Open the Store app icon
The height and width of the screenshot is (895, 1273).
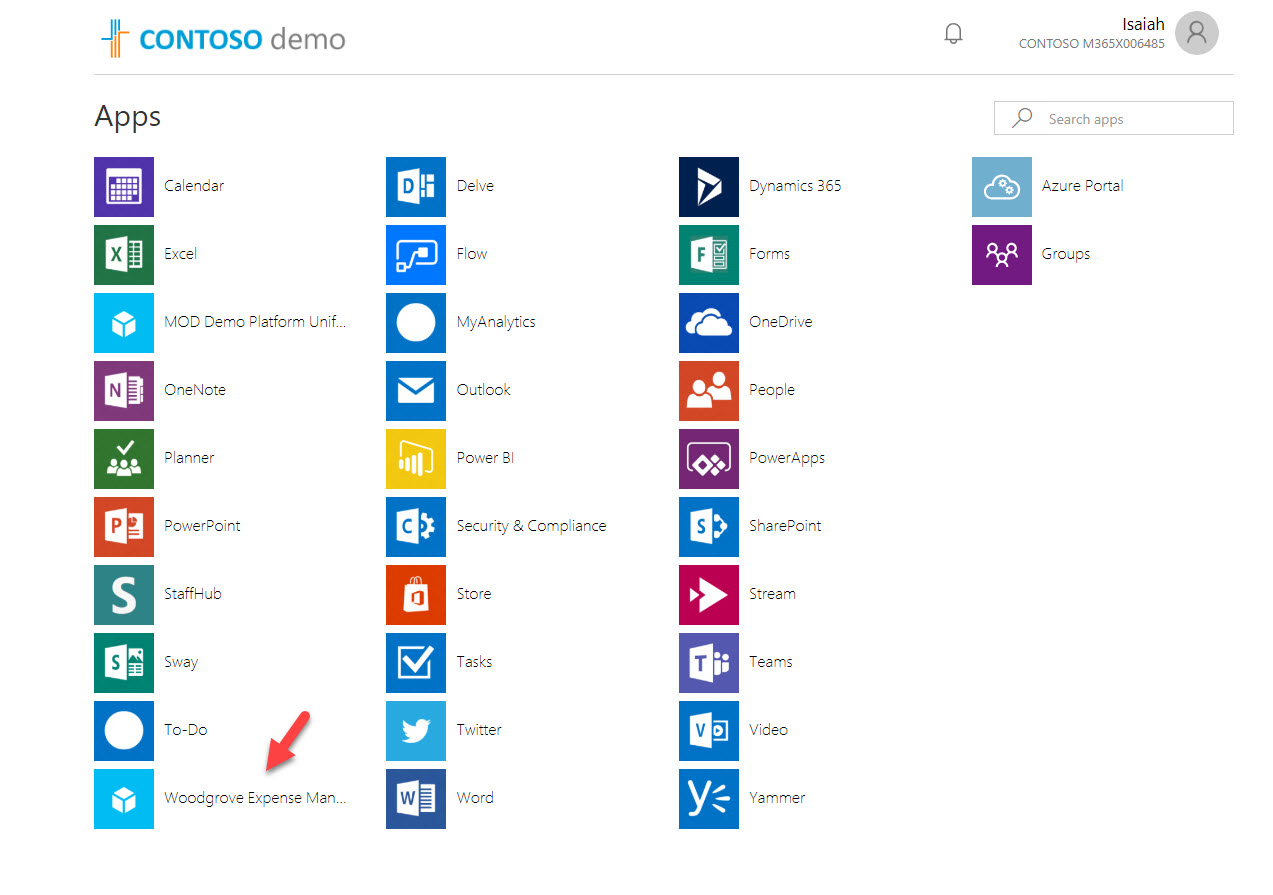click(x=416, y=594)
